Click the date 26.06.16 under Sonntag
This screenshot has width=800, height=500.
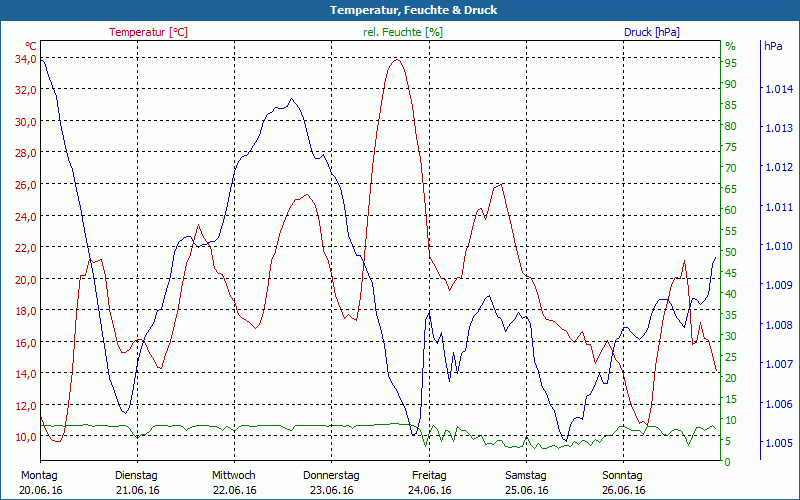click(x=623, y=490)
